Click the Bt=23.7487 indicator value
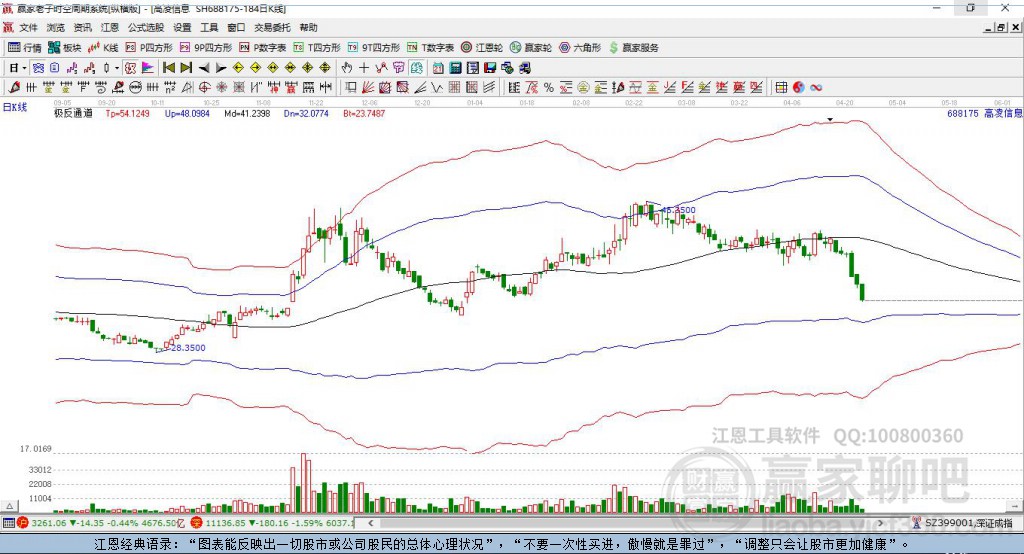The height and width of the screenshot is (554, 1024). tap(364, 113)
